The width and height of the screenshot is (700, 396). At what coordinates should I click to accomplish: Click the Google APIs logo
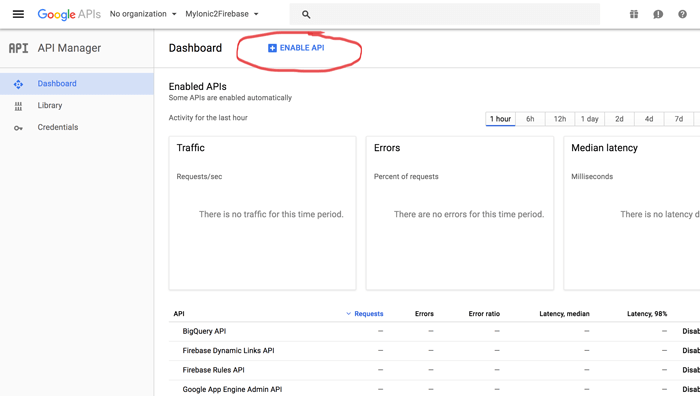(69, 14)
